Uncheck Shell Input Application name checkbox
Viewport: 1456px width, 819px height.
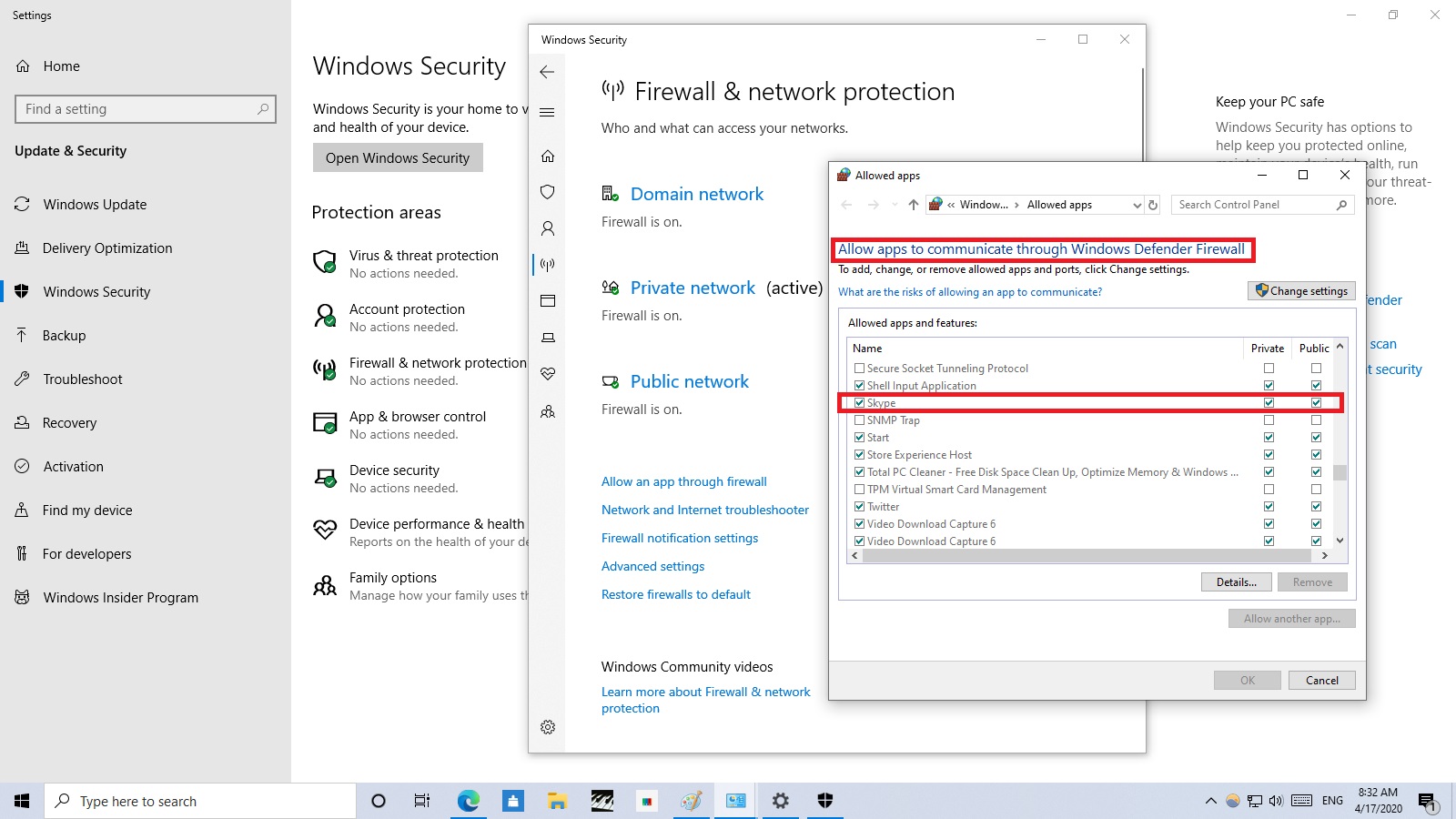click(x=859, y=386)
